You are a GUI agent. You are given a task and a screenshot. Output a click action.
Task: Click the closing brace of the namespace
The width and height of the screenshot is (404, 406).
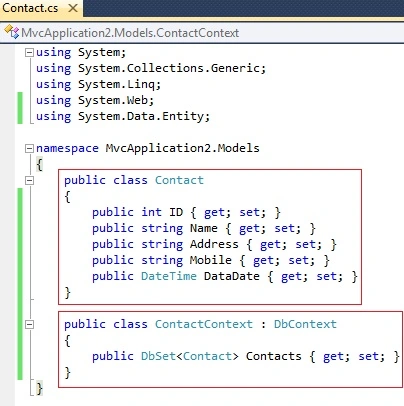point(39,388)
